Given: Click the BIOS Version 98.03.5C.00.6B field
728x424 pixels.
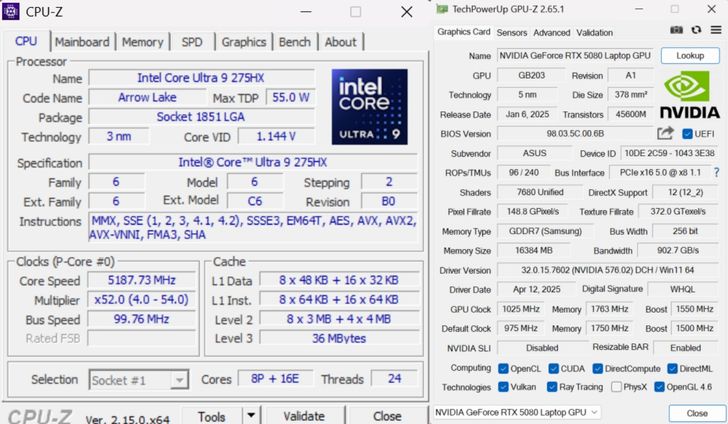Looking at the screenshot, I should [x=575, y=134].
